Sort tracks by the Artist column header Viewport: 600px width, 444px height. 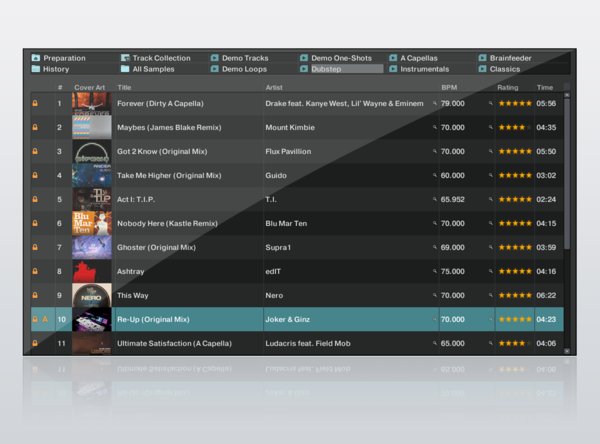pyautogui.click(x=274, y=87)
